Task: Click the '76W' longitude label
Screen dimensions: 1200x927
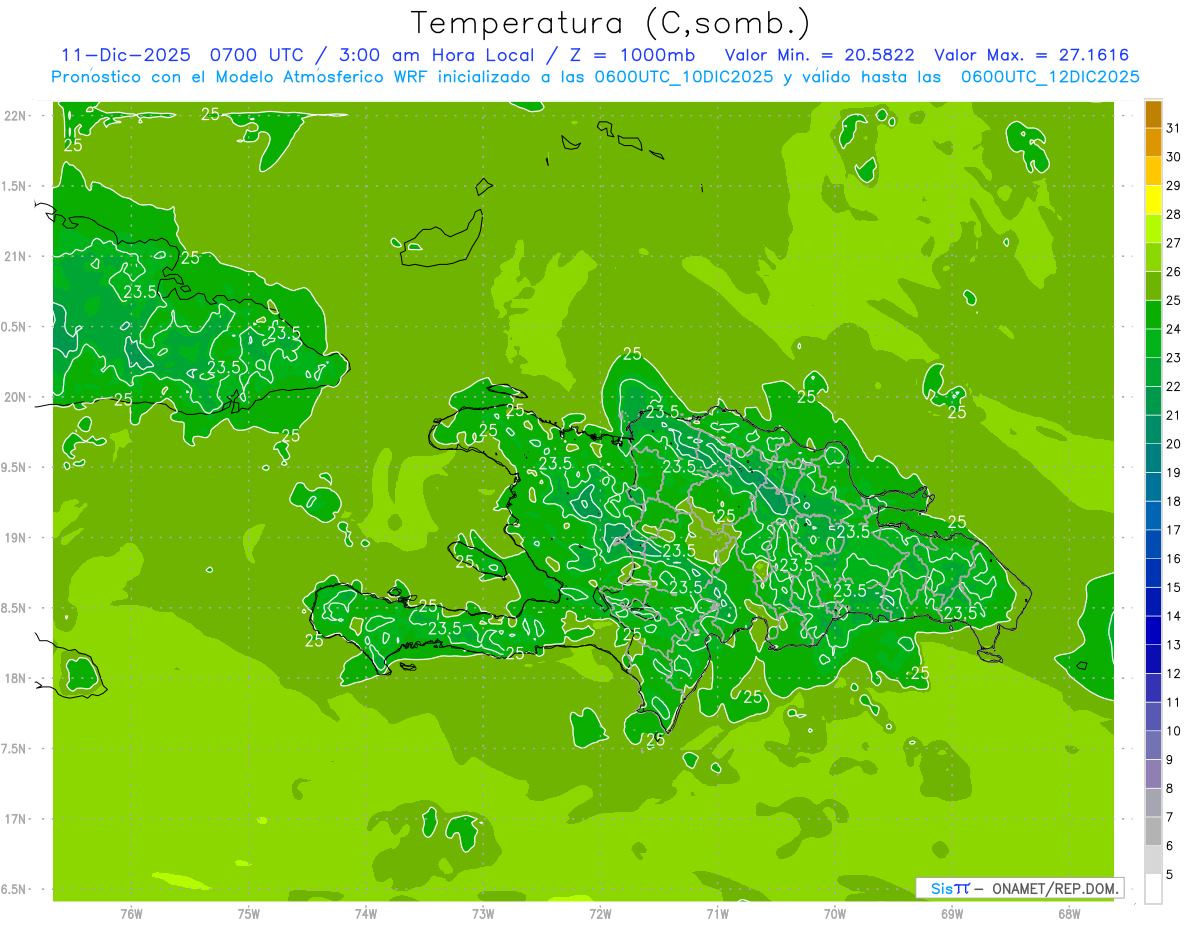Action: 131,913
